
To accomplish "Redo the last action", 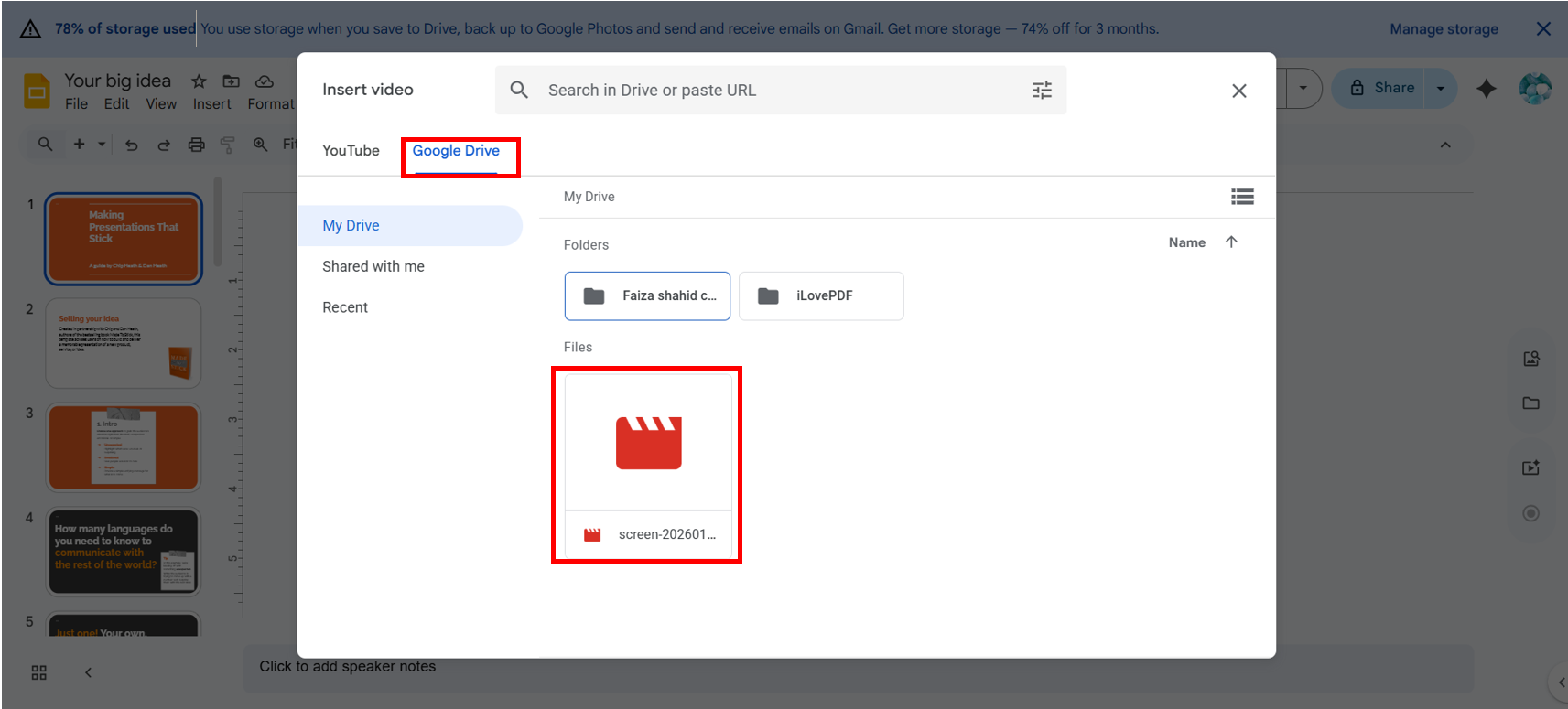I will click(x=164, y=145).
